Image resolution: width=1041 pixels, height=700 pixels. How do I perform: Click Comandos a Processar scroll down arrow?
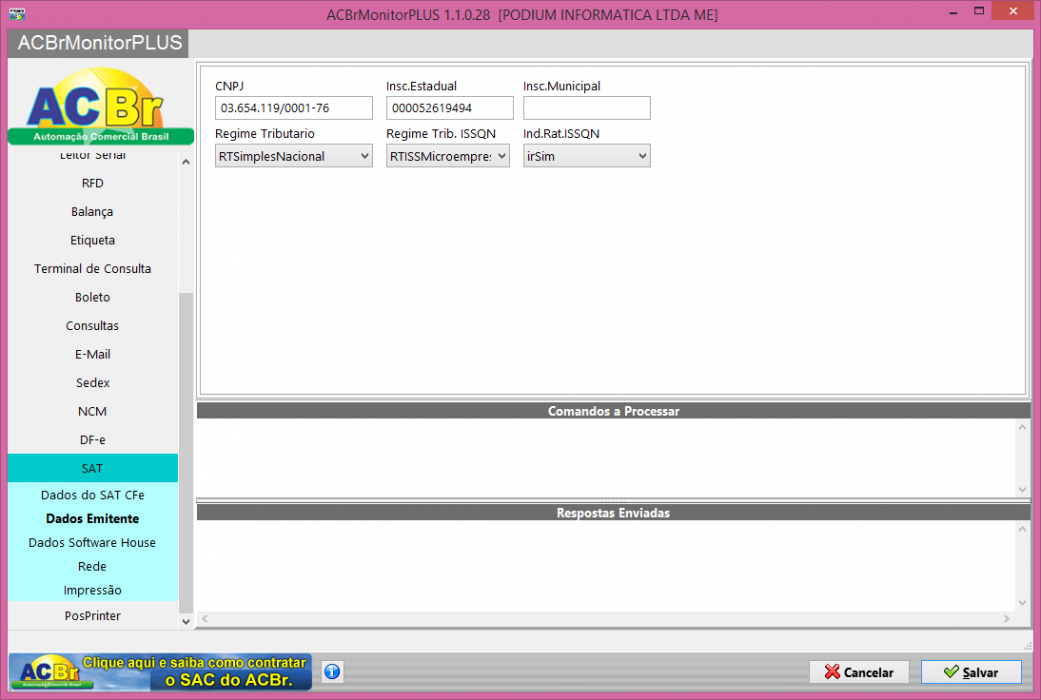(x=1022, y=489)
